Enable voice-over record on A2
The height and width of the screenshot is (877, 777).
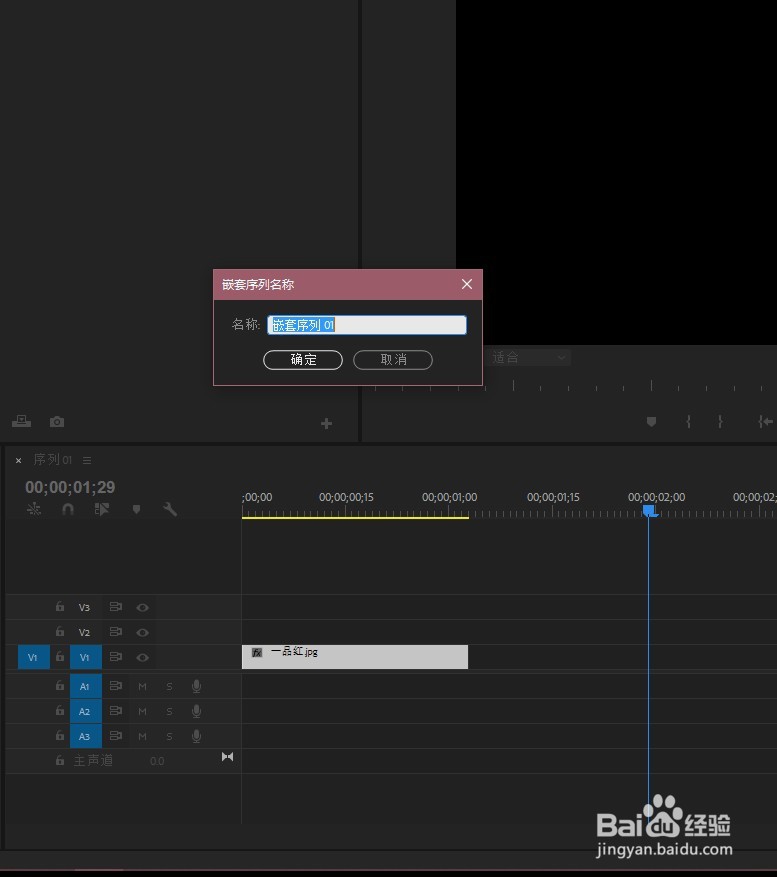[x=196, y=711]
